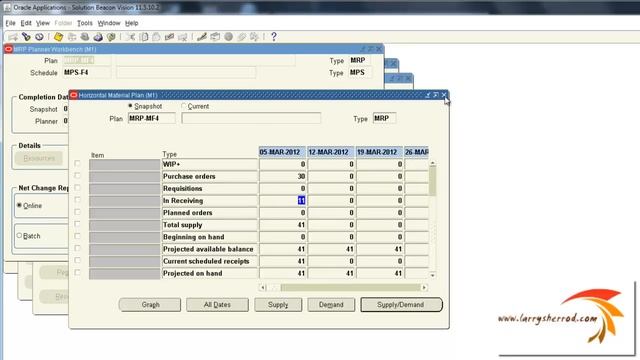The width and height of the screenshot is (640, 360).
Task: Open the Edit menu
Action: coord(26,23)
